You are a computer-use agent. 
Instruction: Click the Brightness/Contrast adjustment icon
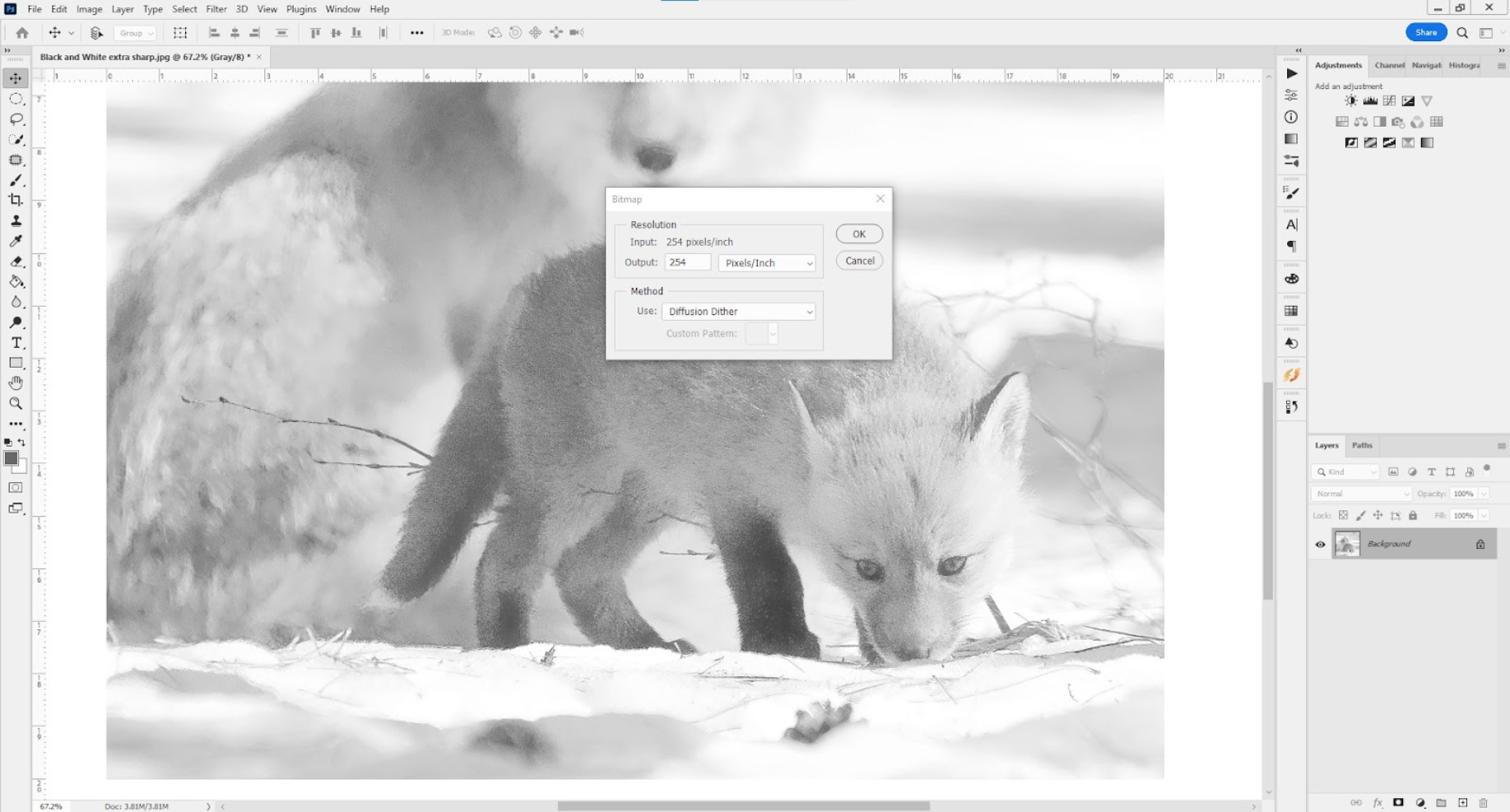coord(1350,101)
